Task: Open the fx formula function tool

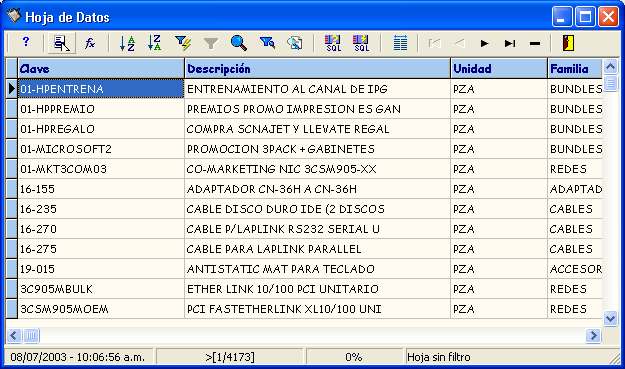Action: point(90,43)
